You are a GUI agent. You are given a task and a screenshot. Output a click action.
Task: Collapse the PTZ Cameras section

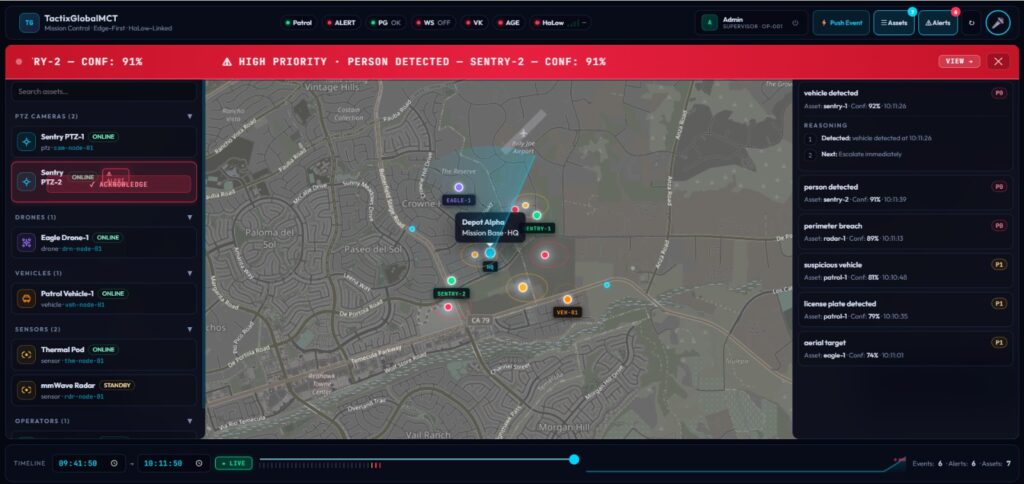point(190,116)
